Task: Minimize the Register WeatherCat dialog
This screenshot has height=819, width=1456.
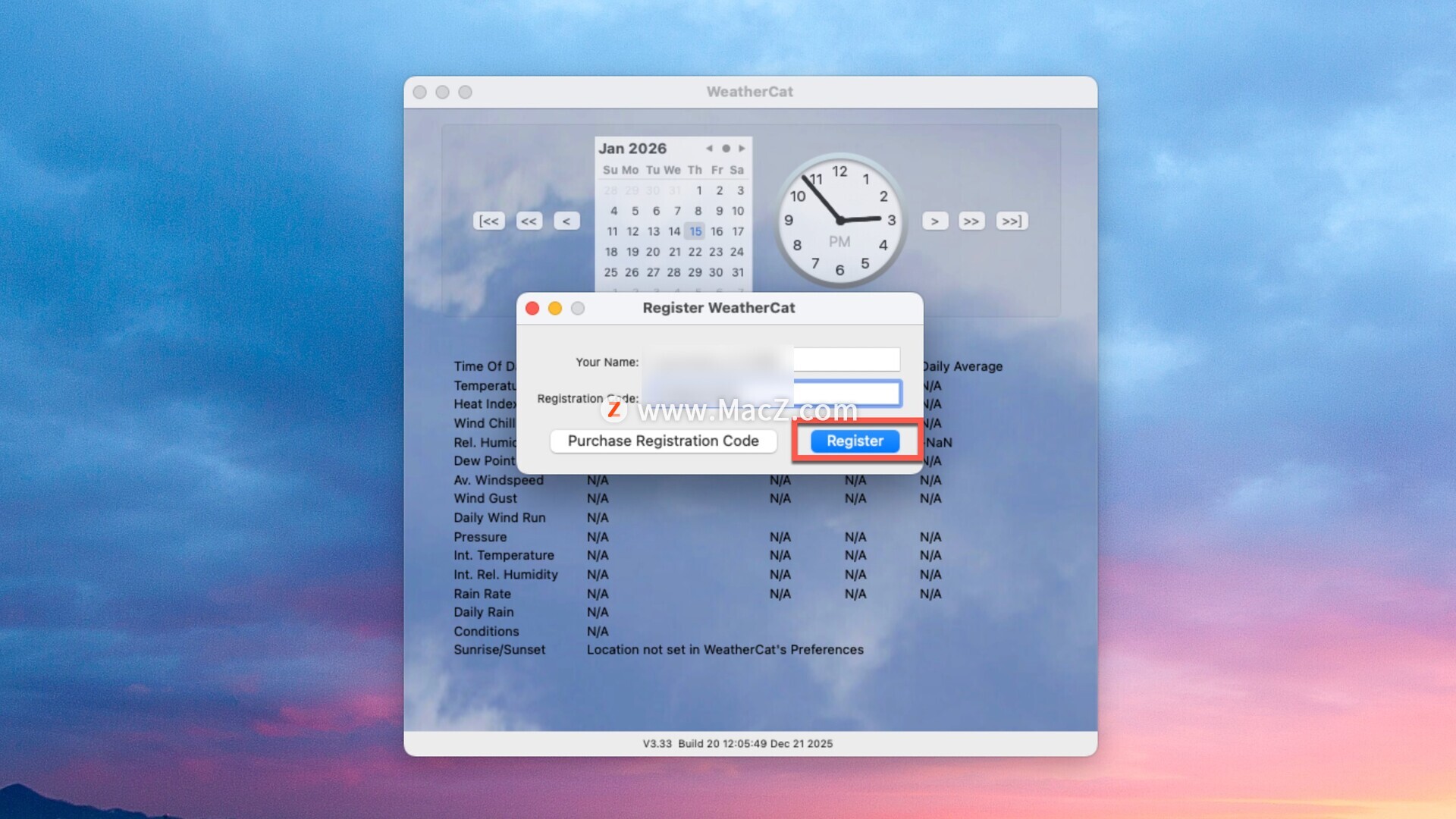Action: pyautogui.click(x=555, y=309)
